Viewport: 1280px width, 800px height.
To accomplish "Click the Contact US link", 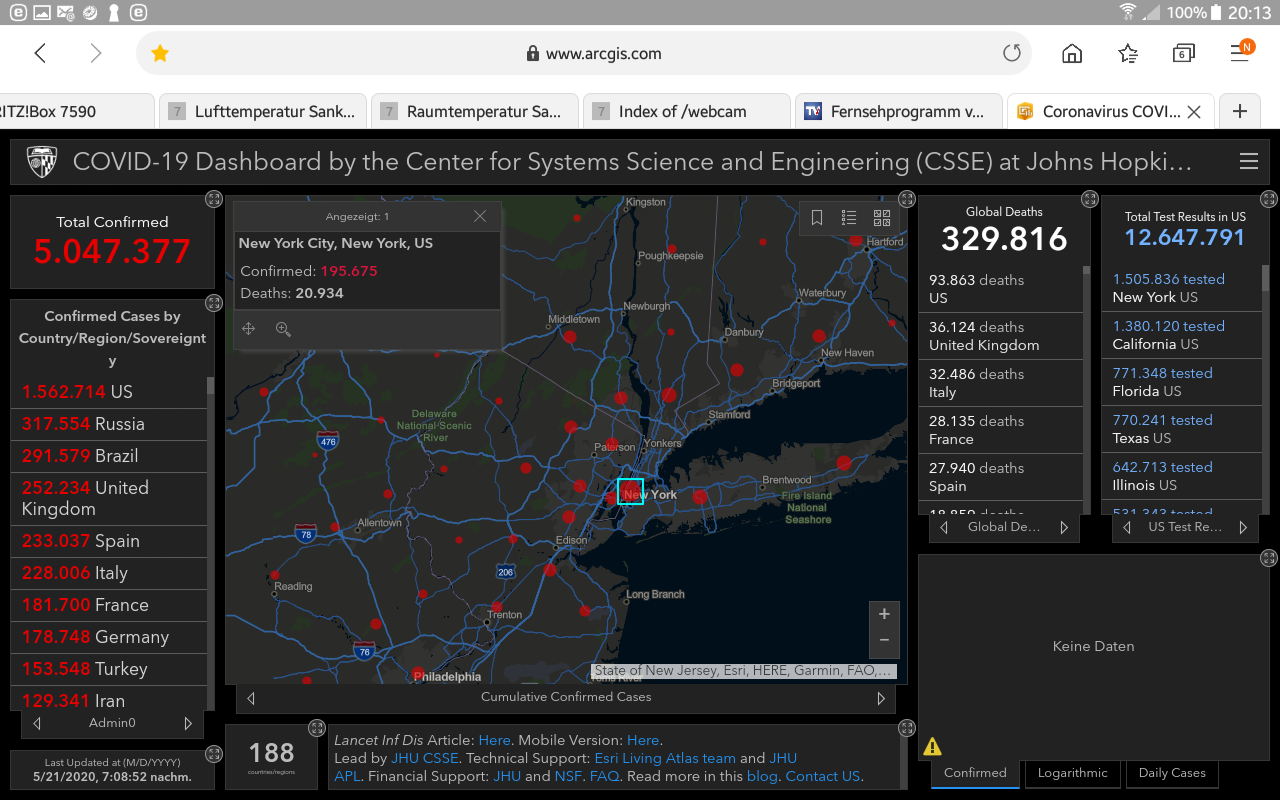I will (x=823, y=776).
